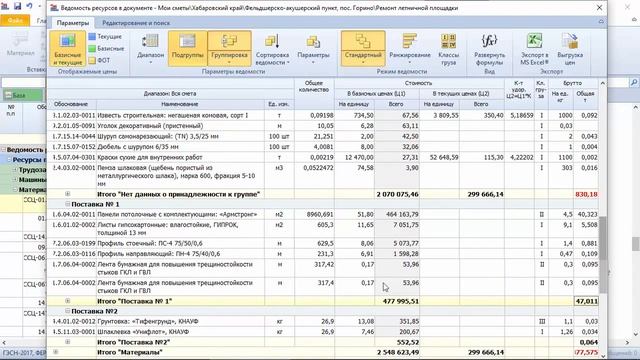
Task: Toggle the 'Подгруппы' ribbon button
Action: pyautogui.click(x=187, y=49)
